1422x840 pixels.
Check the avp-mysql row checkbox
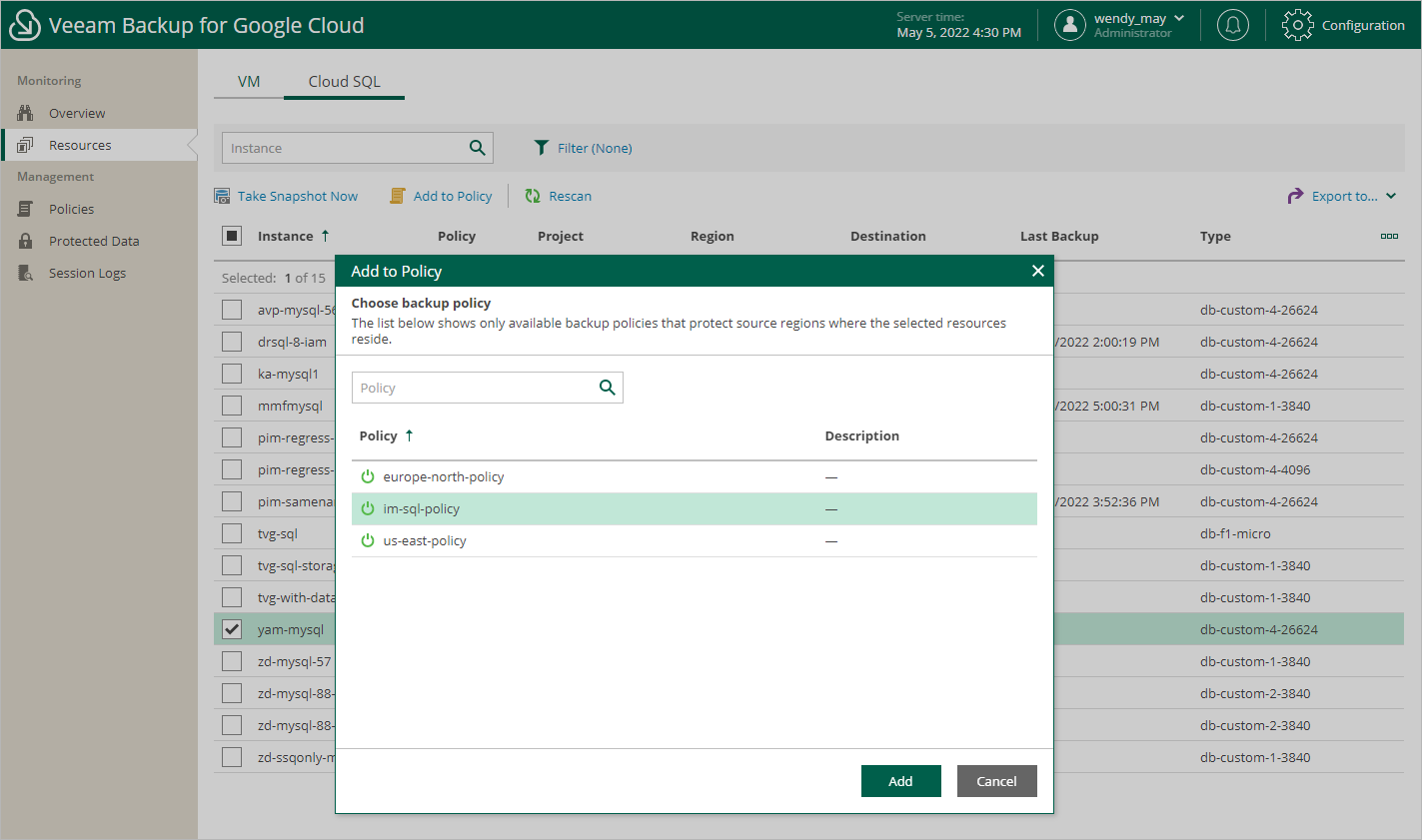click(232, 310)
